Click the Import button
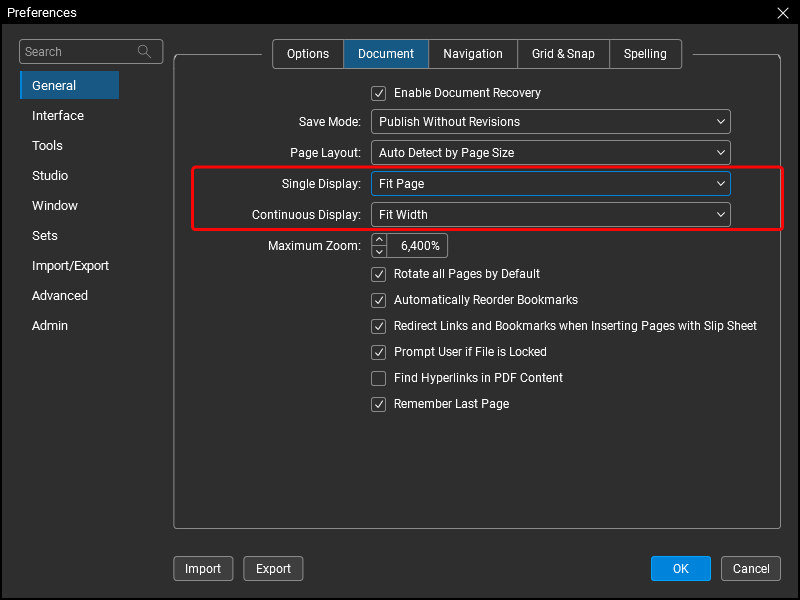The width and height of the screenshot is (800, 600). [203, 569]
